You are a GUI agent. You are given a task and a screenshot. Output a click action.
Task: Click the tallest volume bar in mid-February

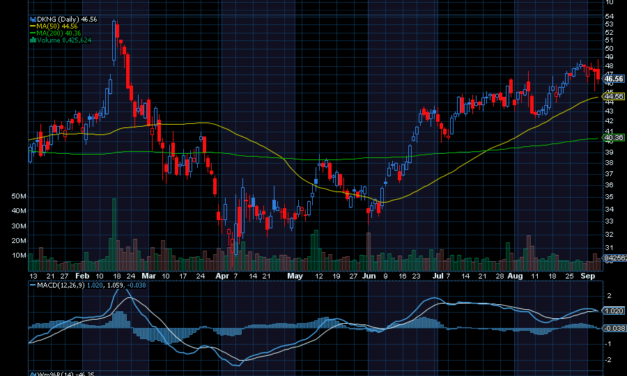click(114, 234)
